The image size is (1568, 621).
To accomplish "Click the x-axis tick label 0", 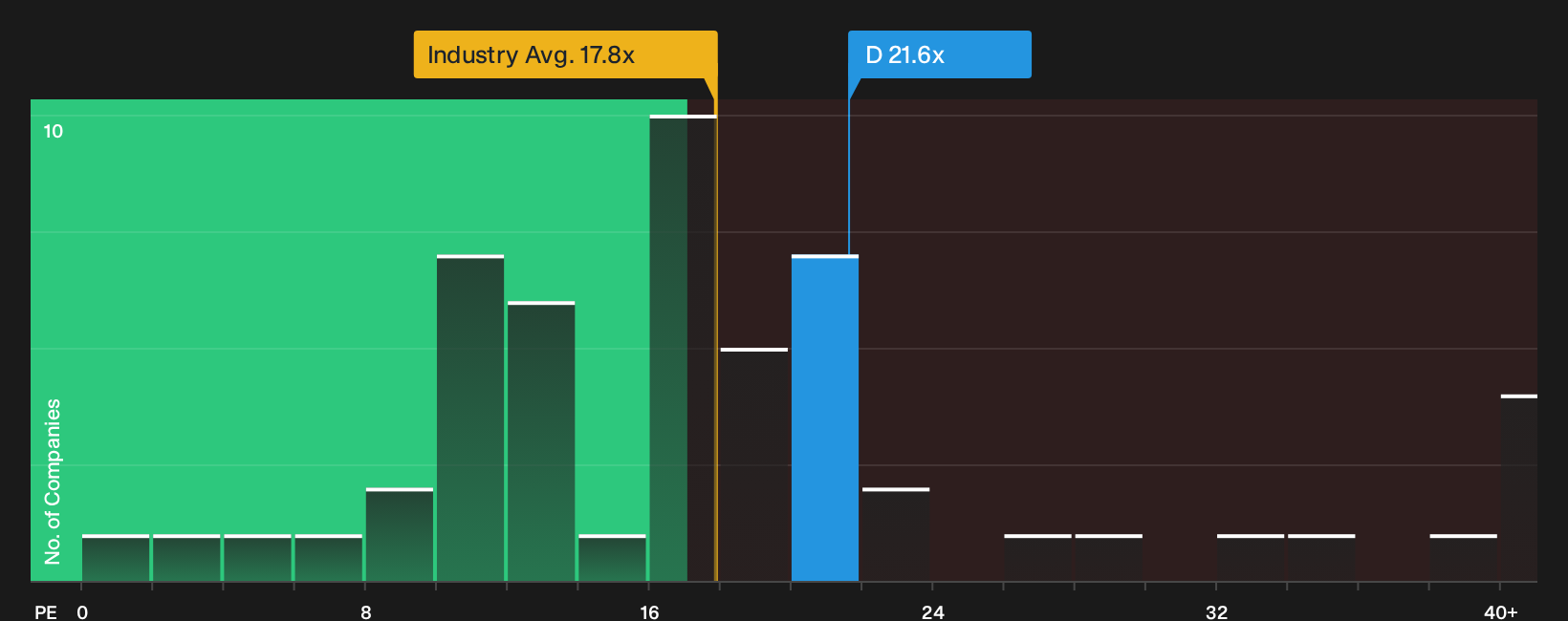I will tap(82, 612).
